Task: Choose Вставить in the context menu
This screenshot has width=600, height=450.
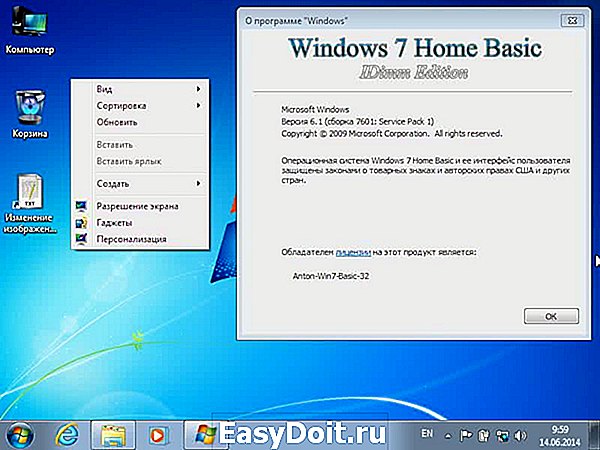Action: (x=140, y=145)
